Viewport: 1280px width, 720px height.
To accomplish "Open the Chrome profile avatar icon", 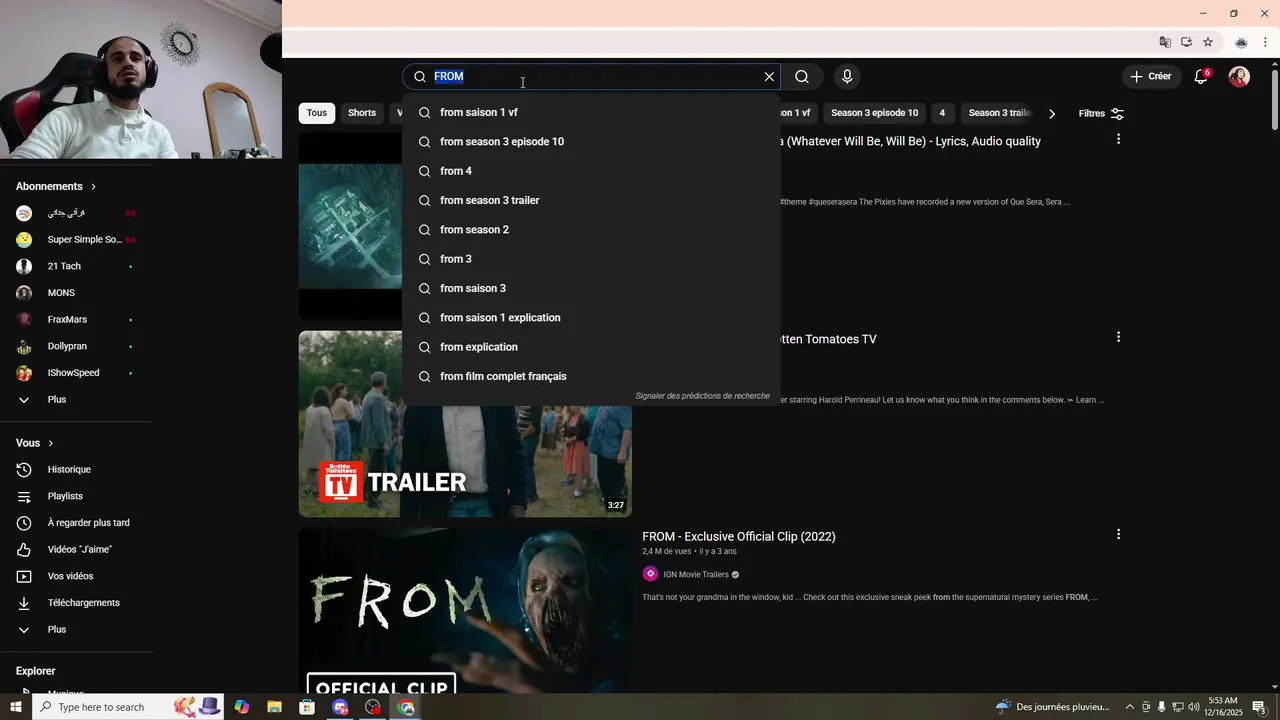I will [1241, 42].
